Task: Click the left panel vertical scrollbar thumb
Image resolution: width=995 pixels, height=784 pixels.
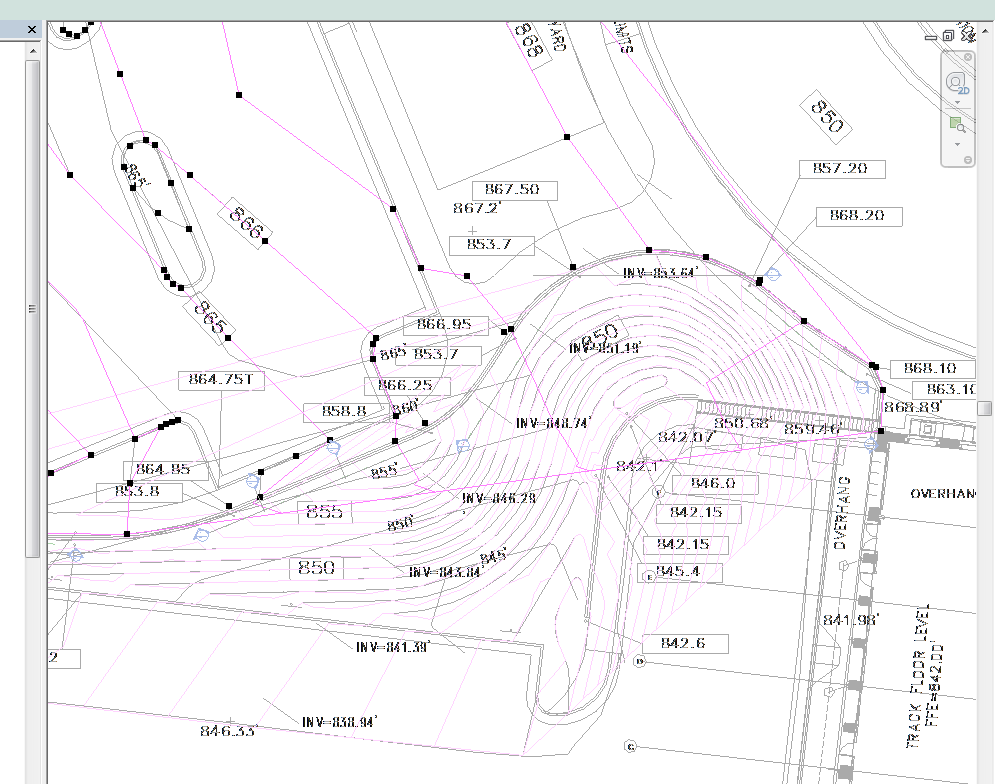Action: pos(32,309)
